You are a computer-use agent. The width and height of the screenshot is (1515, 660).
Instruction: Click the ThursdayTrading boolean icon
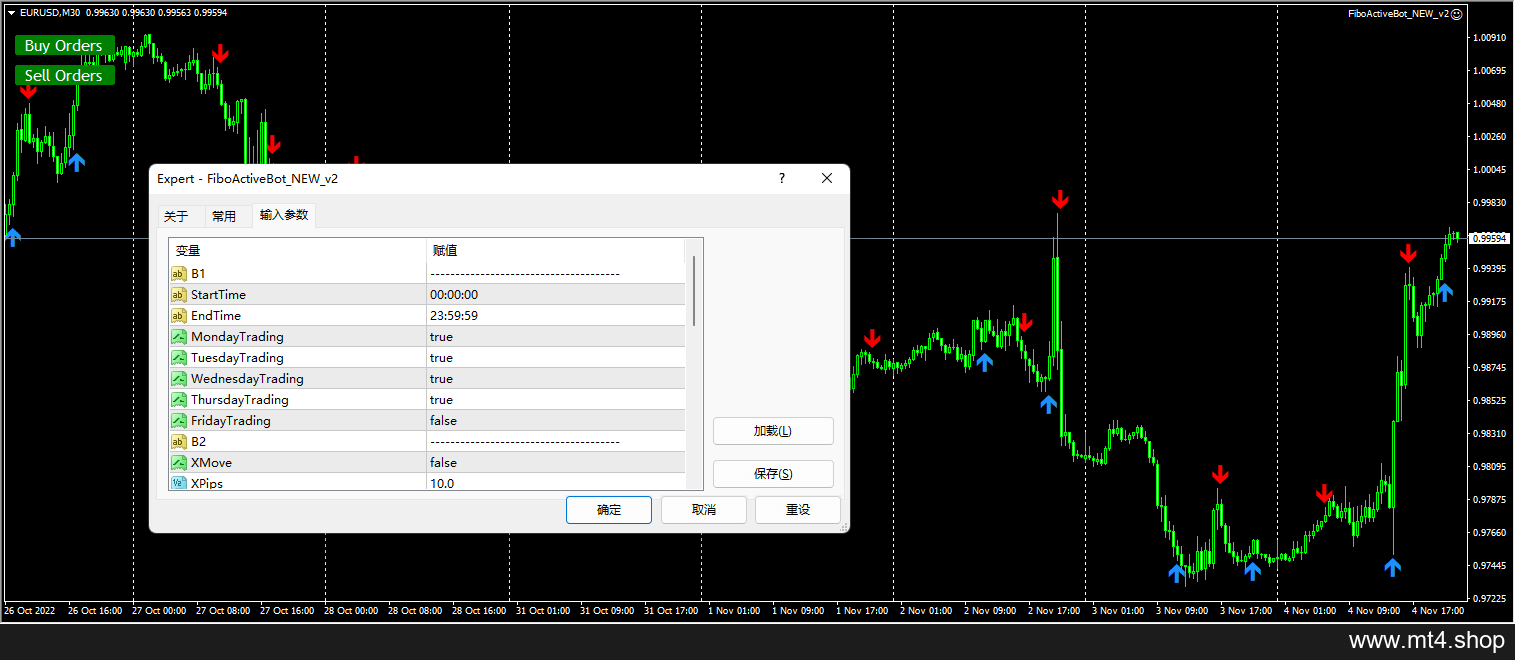179,400
